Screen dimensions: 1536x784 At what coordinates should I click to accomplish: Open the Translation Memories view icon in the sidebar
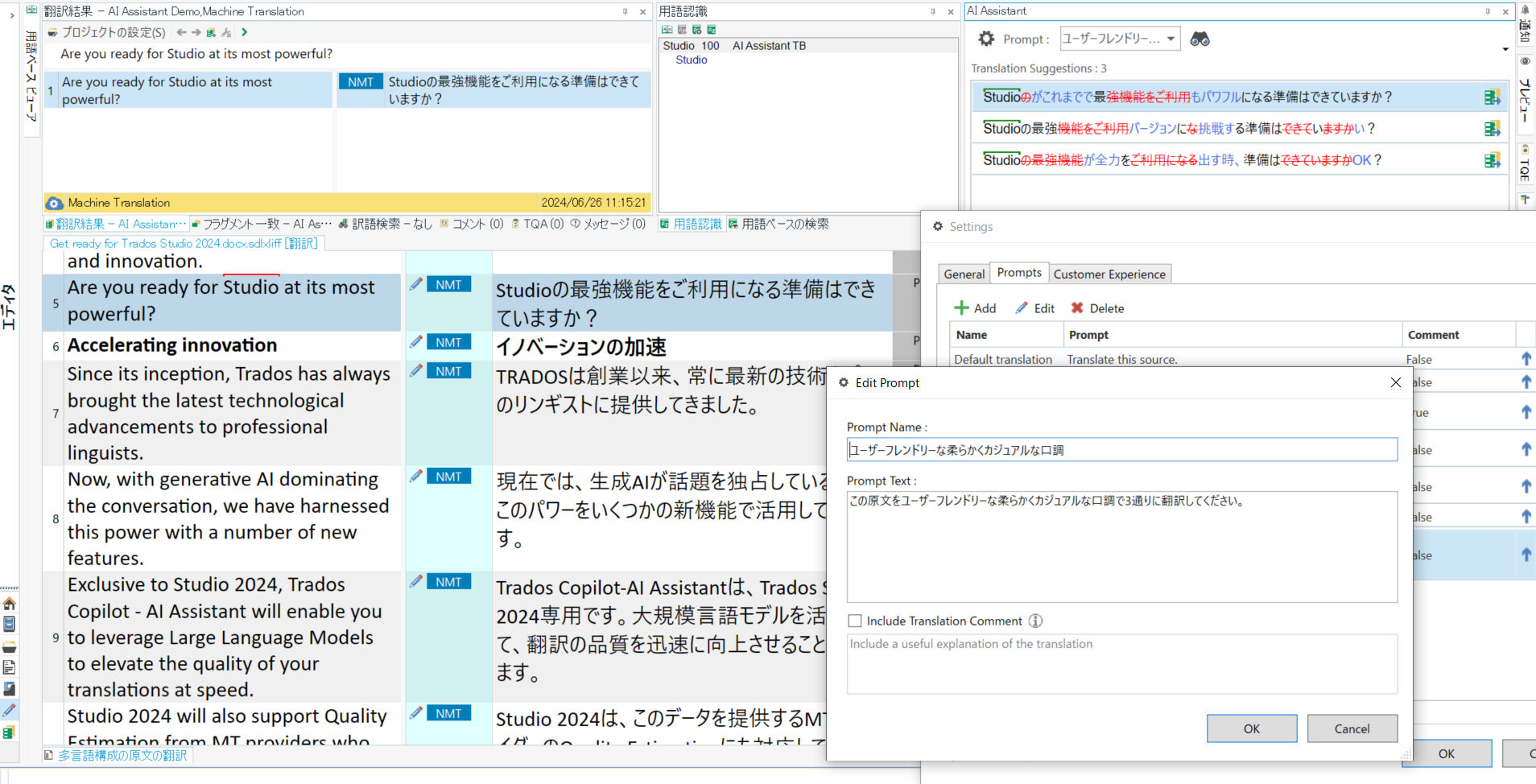pyautogui.click(x=10, y=732)
